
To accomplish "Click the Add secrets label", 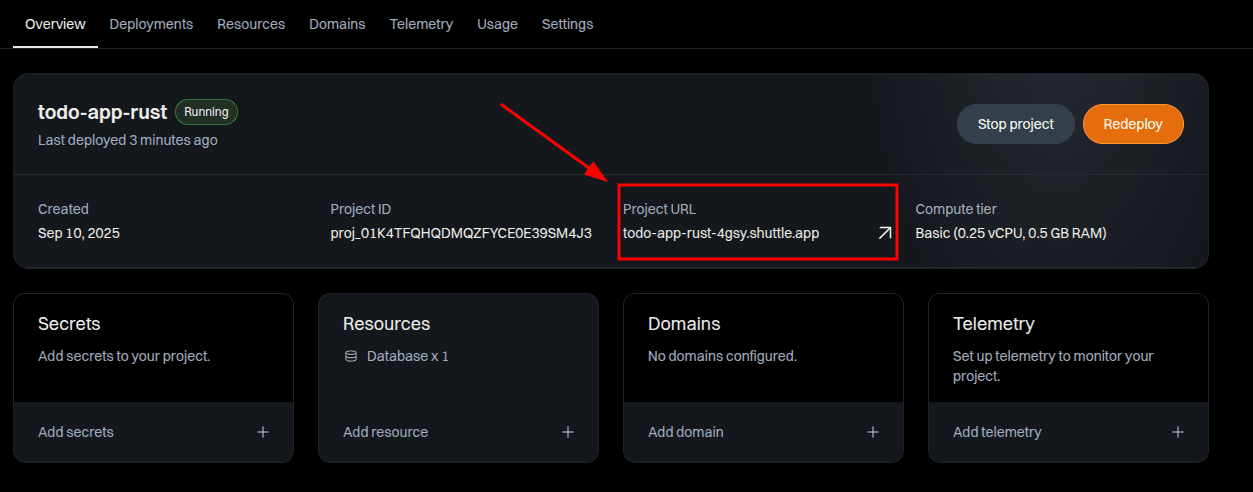I will (x=76, y=432).
